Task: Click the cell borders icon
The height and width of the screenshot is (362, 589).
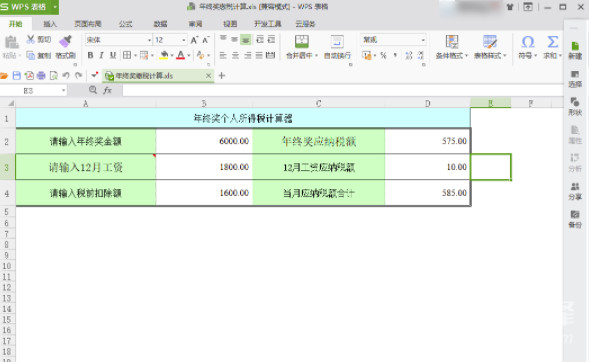Action: pos(127,55)
